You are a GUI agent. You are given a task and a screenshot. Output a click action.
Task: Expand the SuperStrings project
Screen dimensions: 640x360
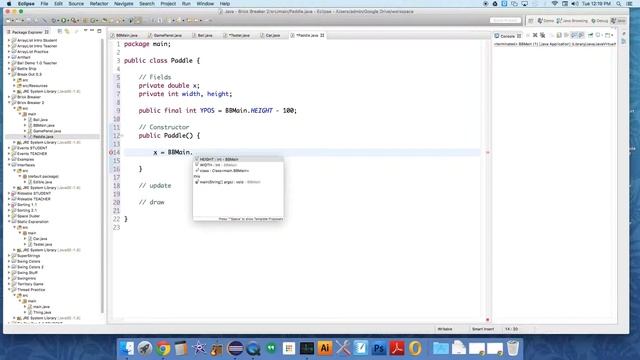[9, 256]
